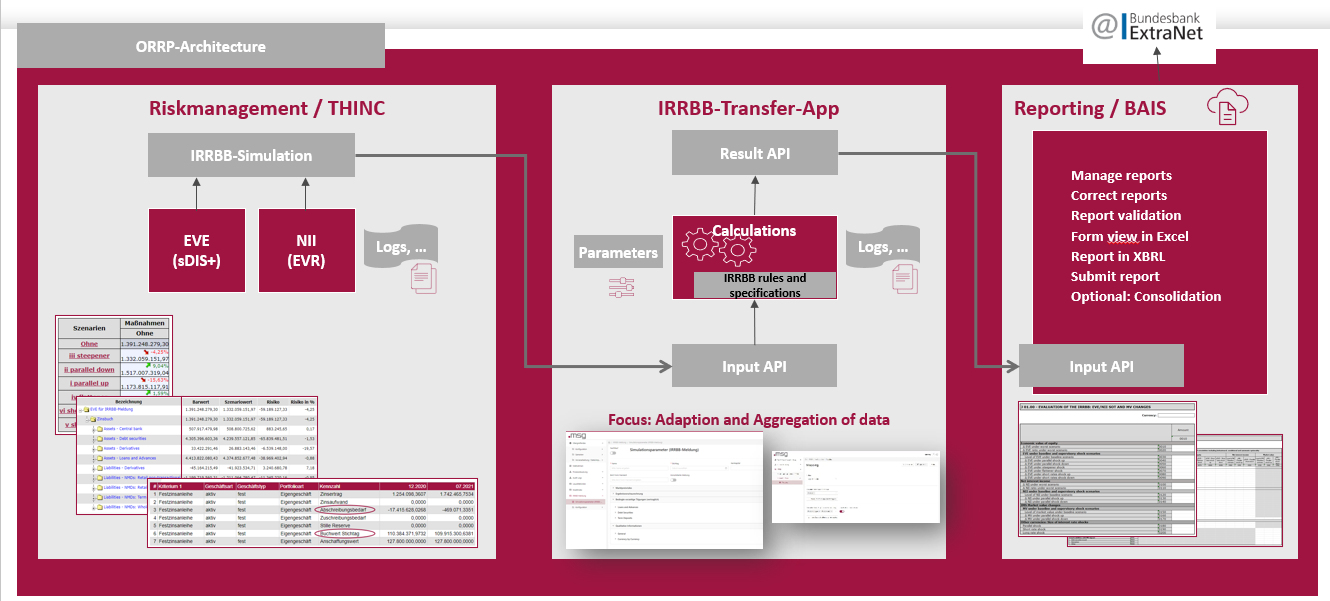Screen dimensions: 1330x601
Task: Click the Input API box in IRRBB-Transfer-App
Action: pos(754,366)
